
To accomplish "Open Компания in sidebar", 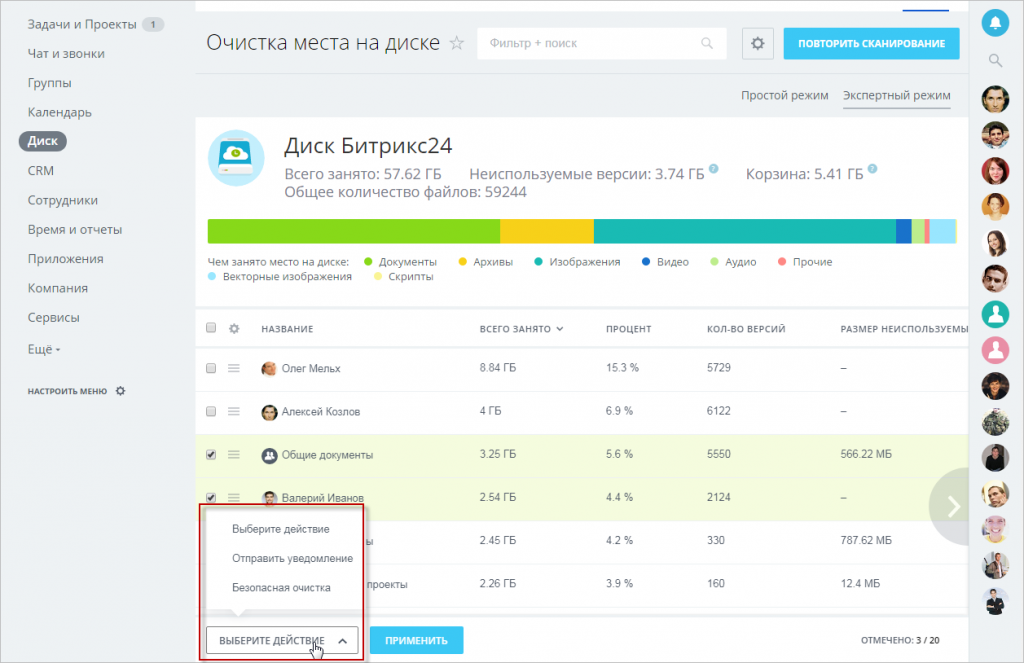I will click(57, 288).
